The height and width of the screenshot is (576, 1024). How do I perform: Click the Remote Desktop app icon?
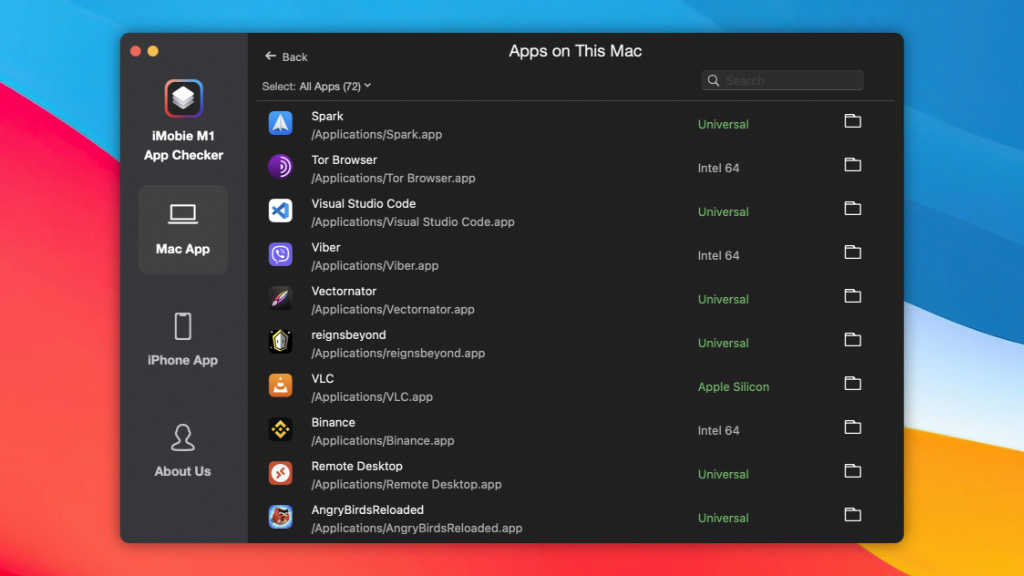[281, 473]
